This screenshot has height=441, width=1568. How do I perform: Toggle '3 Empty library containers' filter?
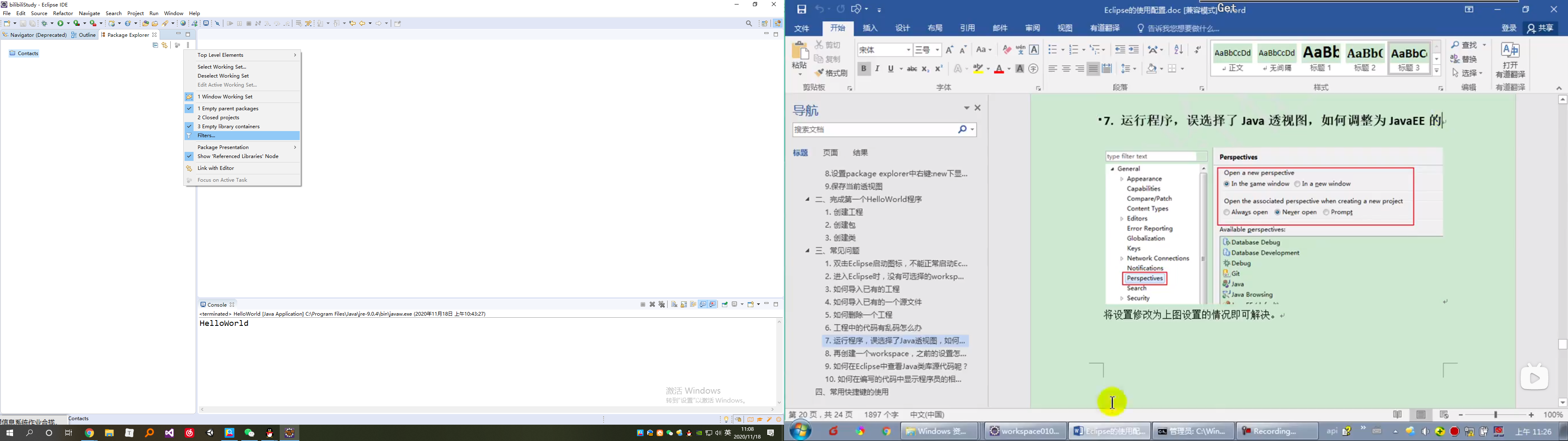(229, 127)
